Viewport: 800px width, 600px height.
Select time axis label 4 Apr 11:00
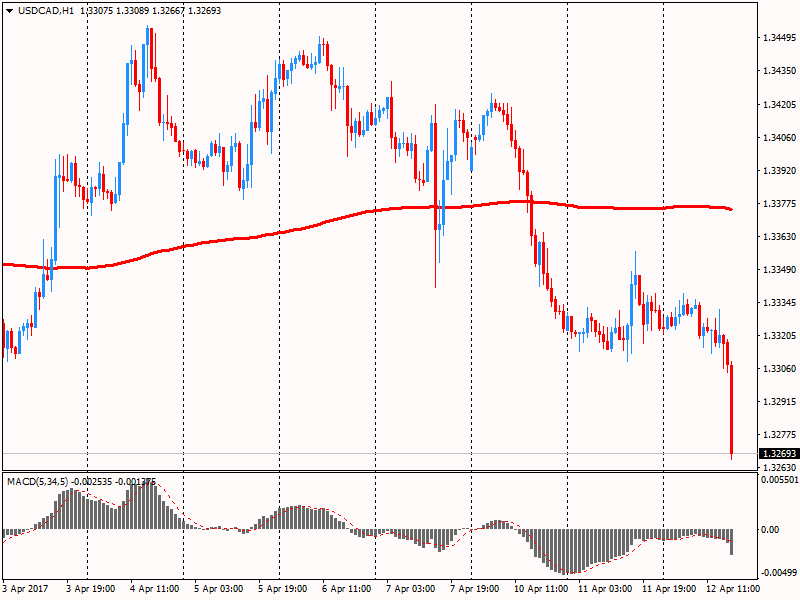[x=155, y=589]
